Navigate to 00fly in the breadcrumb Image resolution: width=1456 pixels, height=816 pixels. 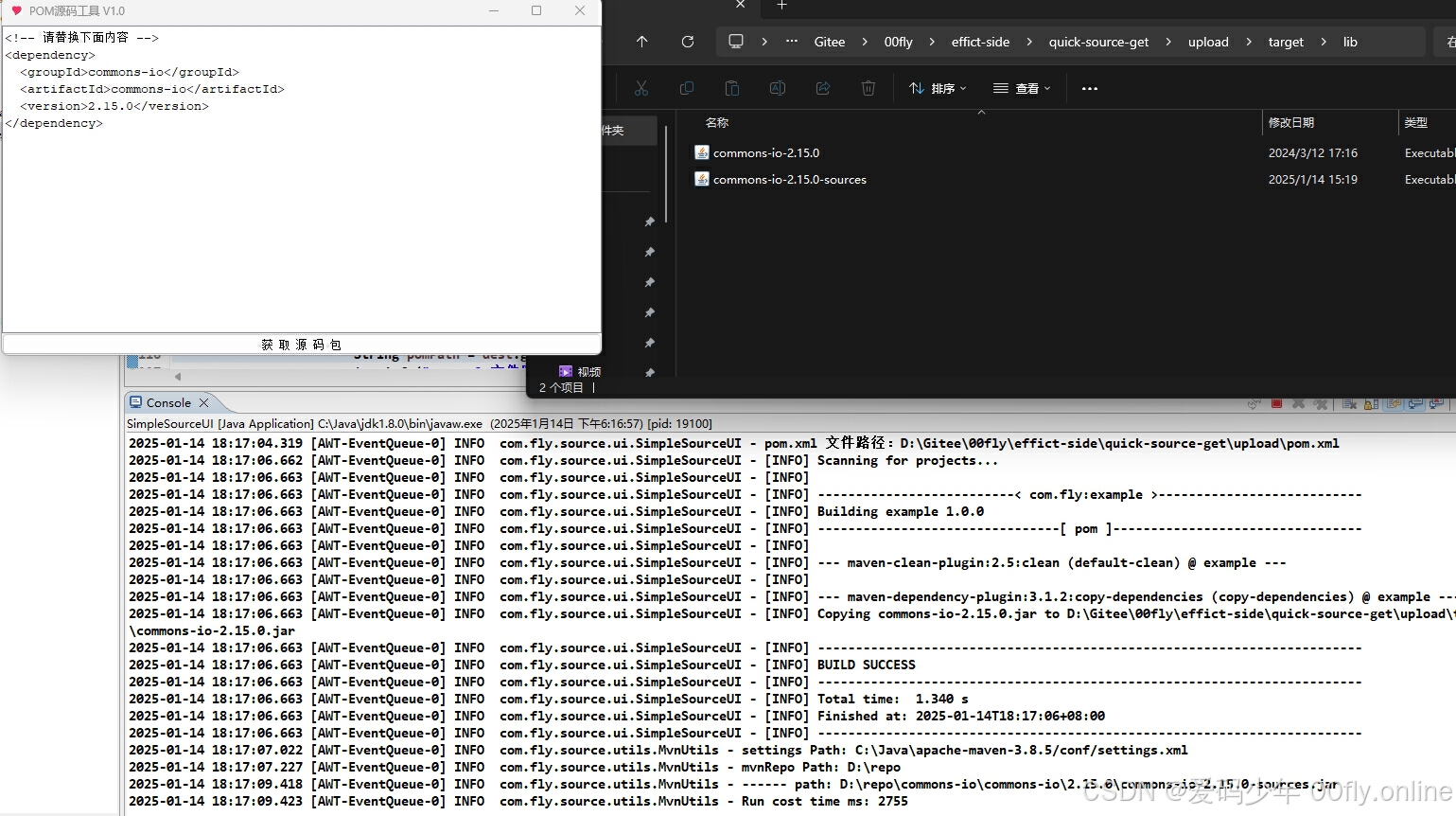(899, 42)
